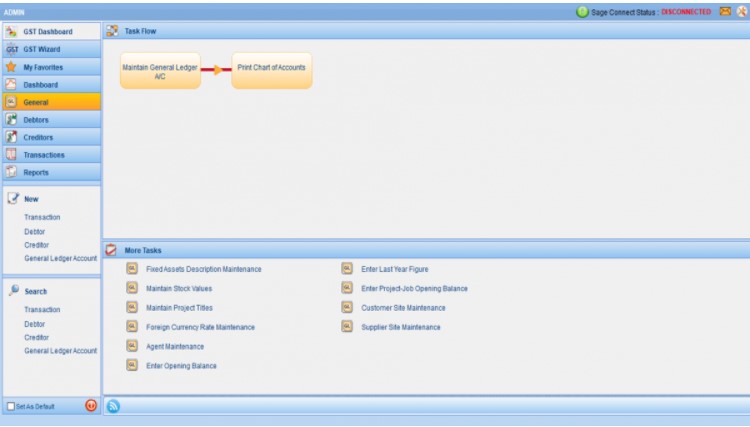Click the blue RSS feed icon
The image size is (750, 427).
112,406
